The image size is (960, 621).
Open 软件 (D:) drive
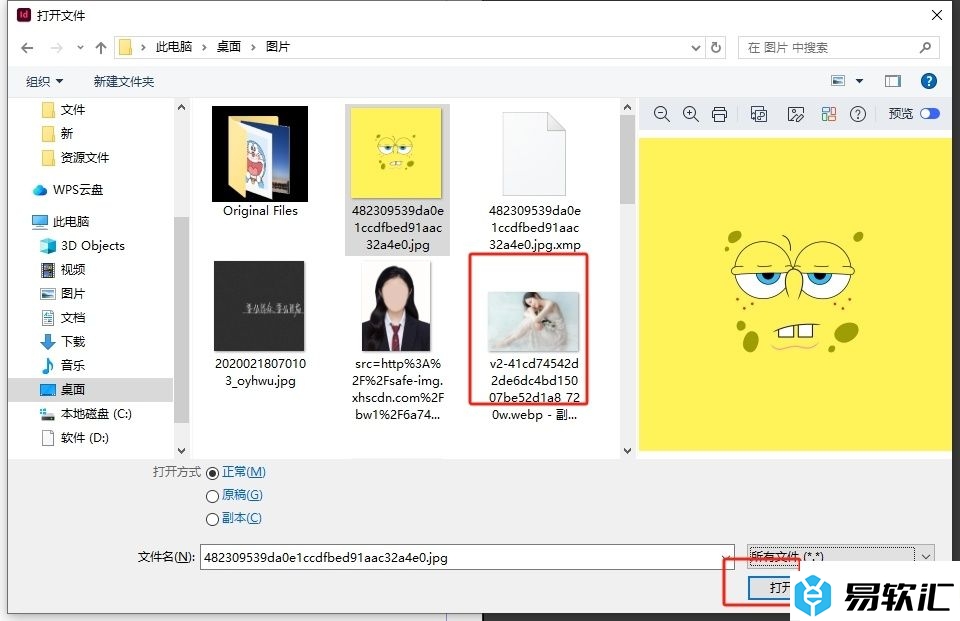75,437
